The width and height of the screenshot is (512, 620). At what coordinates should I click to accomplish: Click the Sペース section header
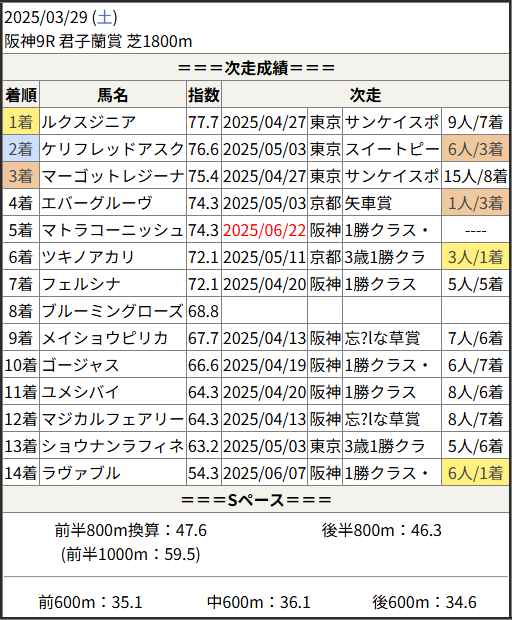[256, 500]
